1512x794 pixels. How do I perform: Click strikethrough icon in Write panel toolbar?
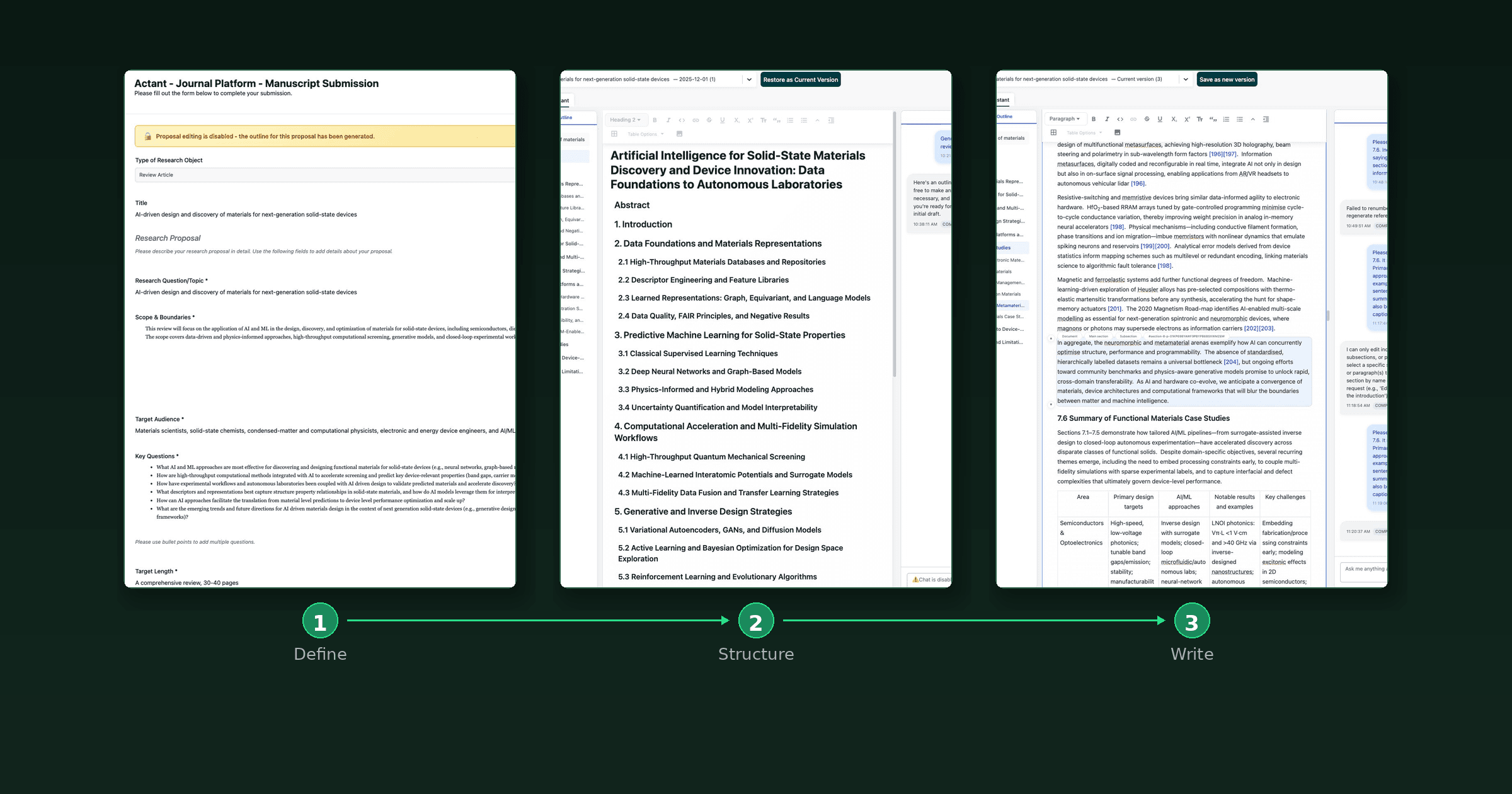click(x=1147, y=119)
